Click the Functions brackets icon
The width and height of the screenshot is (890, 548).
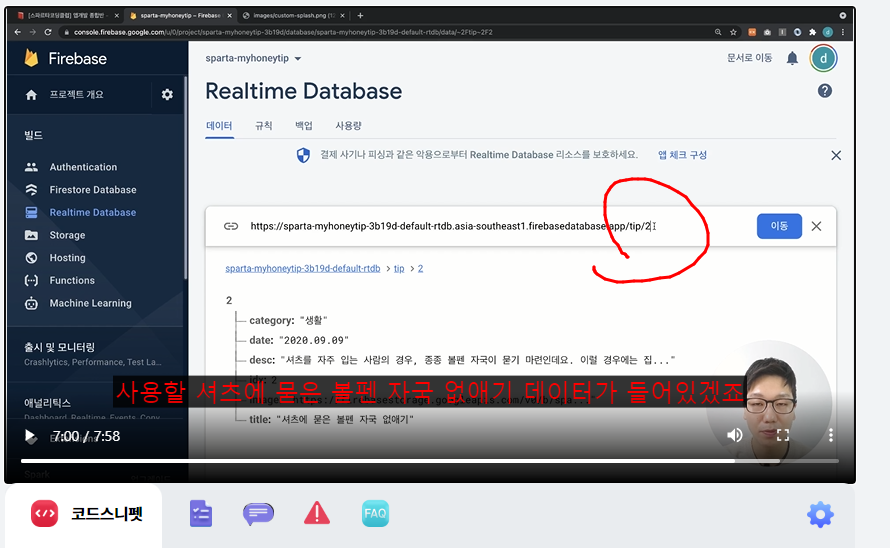pos(31,281)
